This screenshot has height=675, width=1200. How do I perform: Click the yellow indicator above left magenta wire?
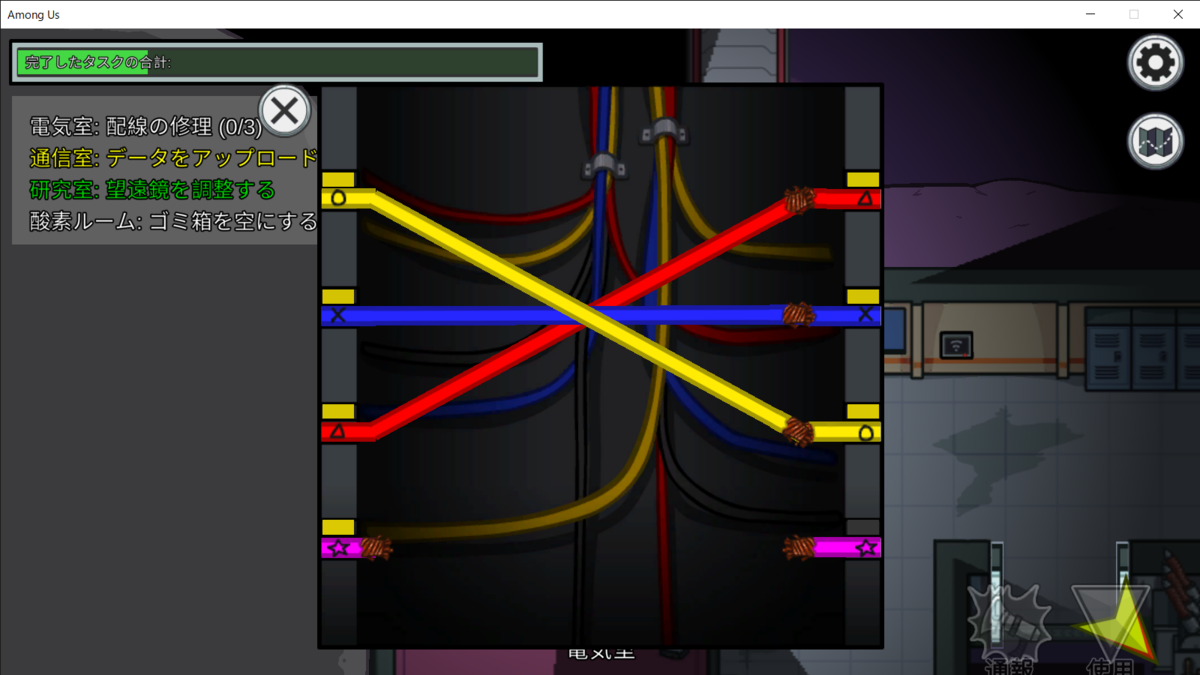pos(339,527)
